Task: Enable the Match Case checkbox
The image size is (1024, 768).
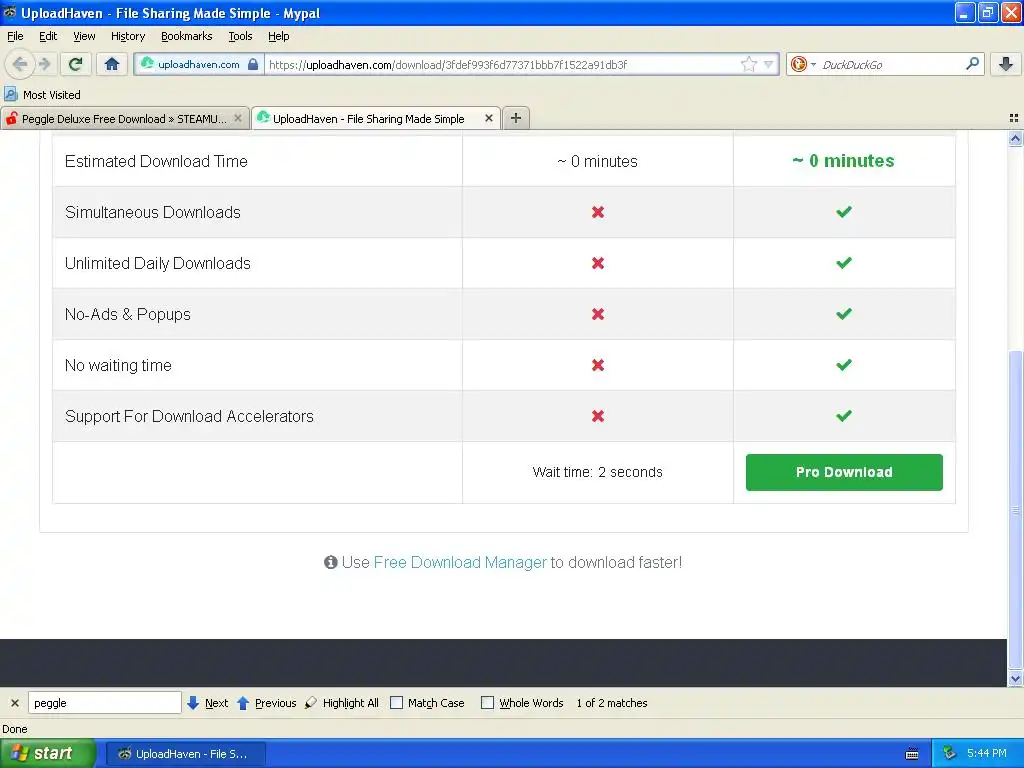Action: [396, 703]
